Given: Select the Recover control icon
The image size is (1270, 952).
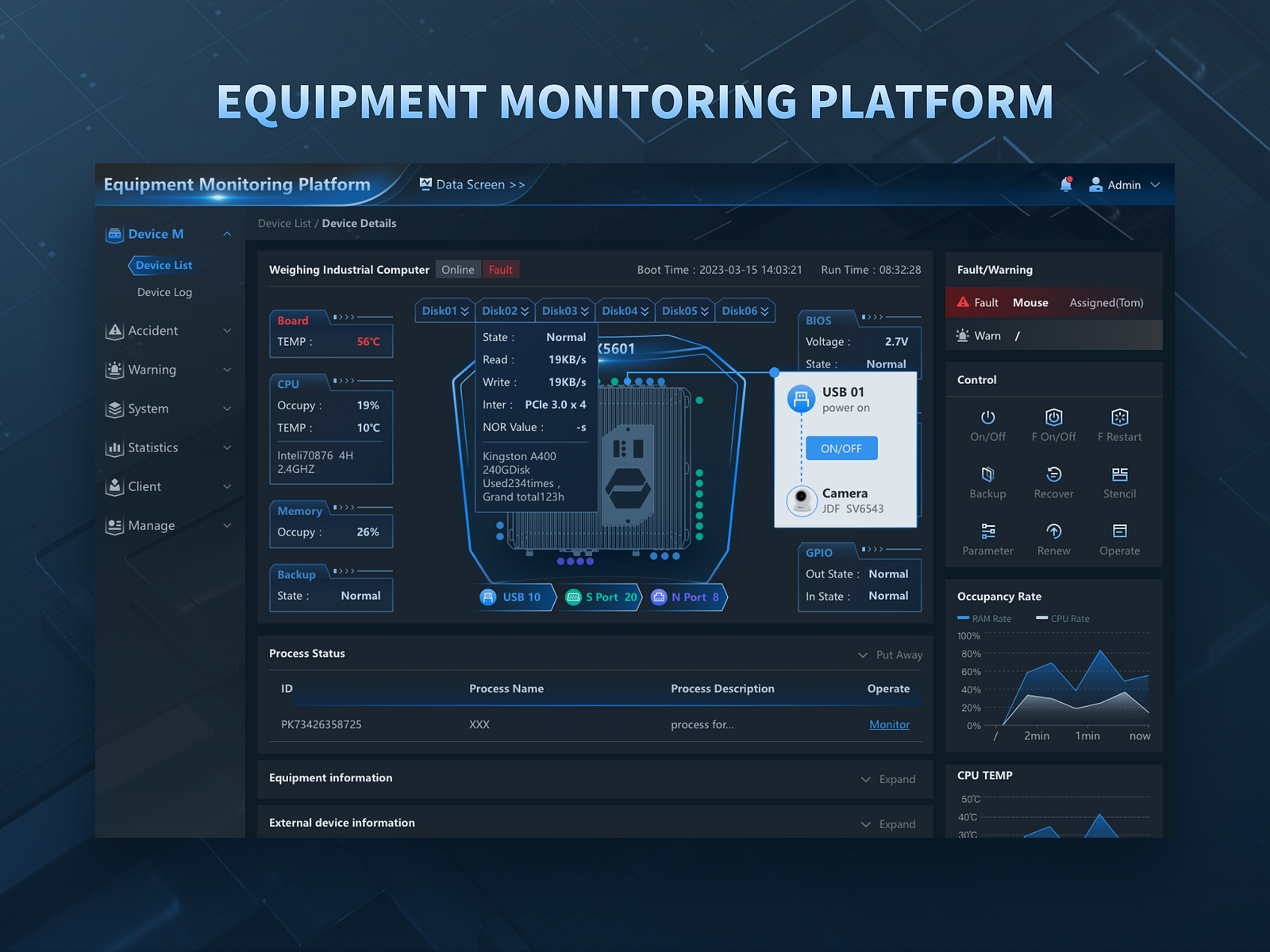Looking at the screenshot, I should [1053, 482].
